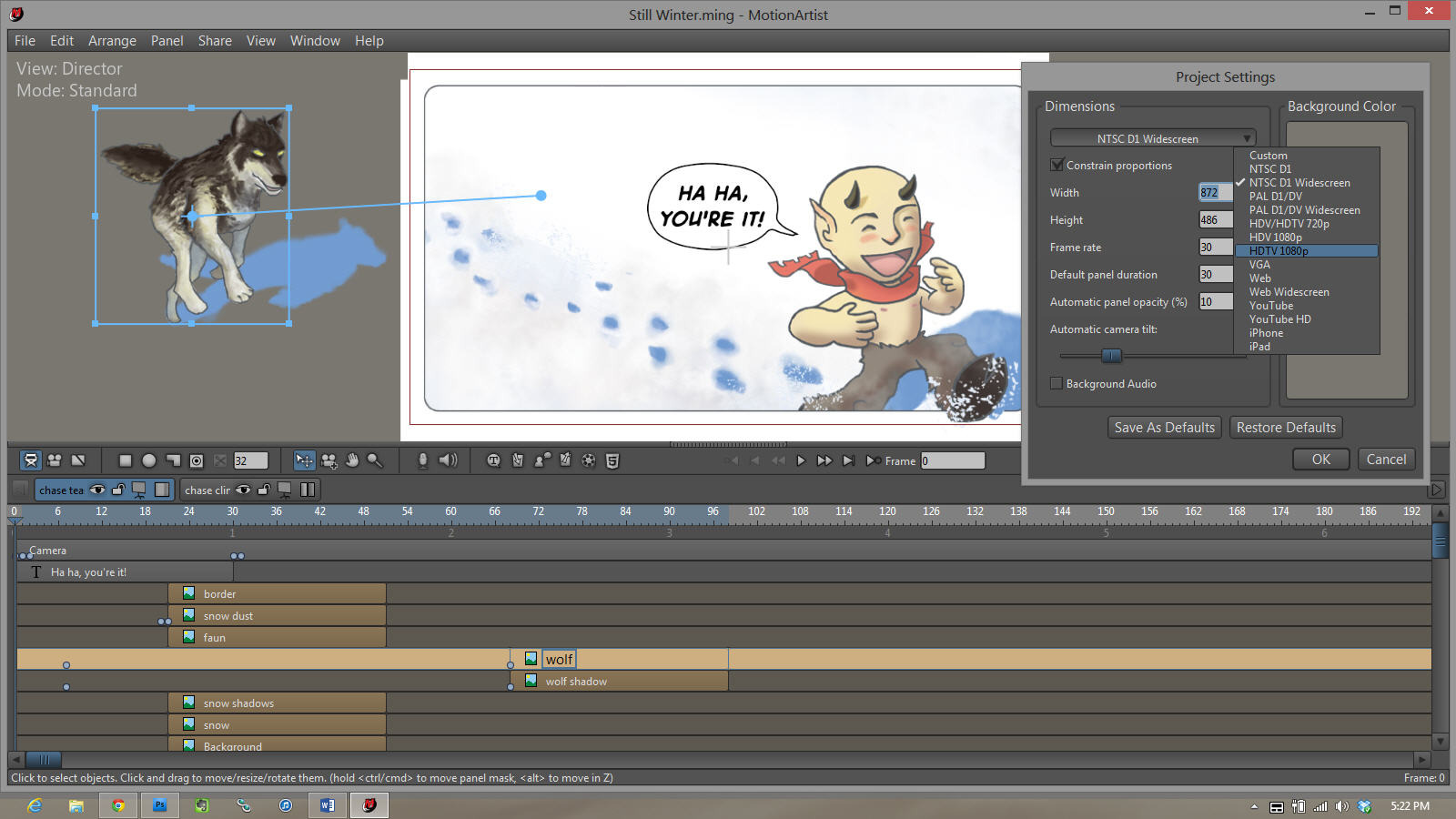This screenshot has width=1456, height=819.
Task: Click the wolf layer image icon
Action: coord(531,659)
